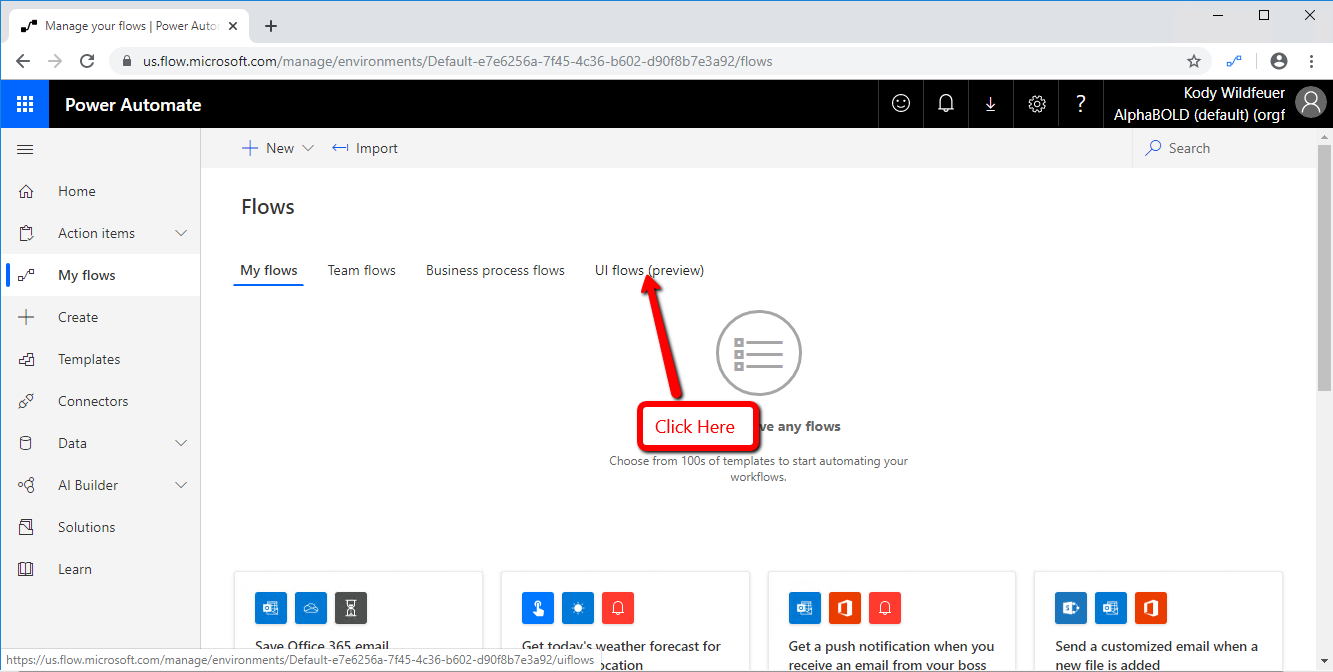Click the page vertical scrollbar
This screenshot has height=672, width=1333.
(1324, 268)
